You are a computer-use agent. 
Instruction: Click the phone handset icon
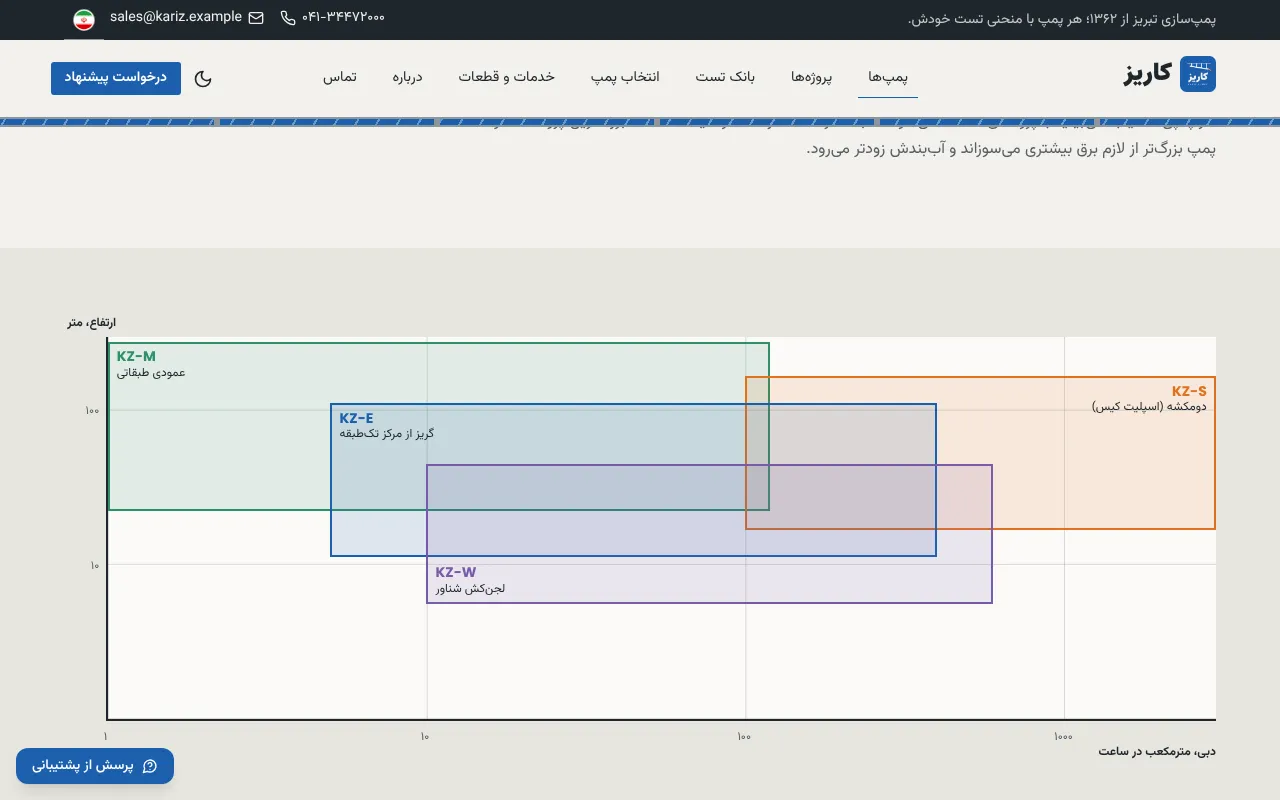tap(288, 18)
